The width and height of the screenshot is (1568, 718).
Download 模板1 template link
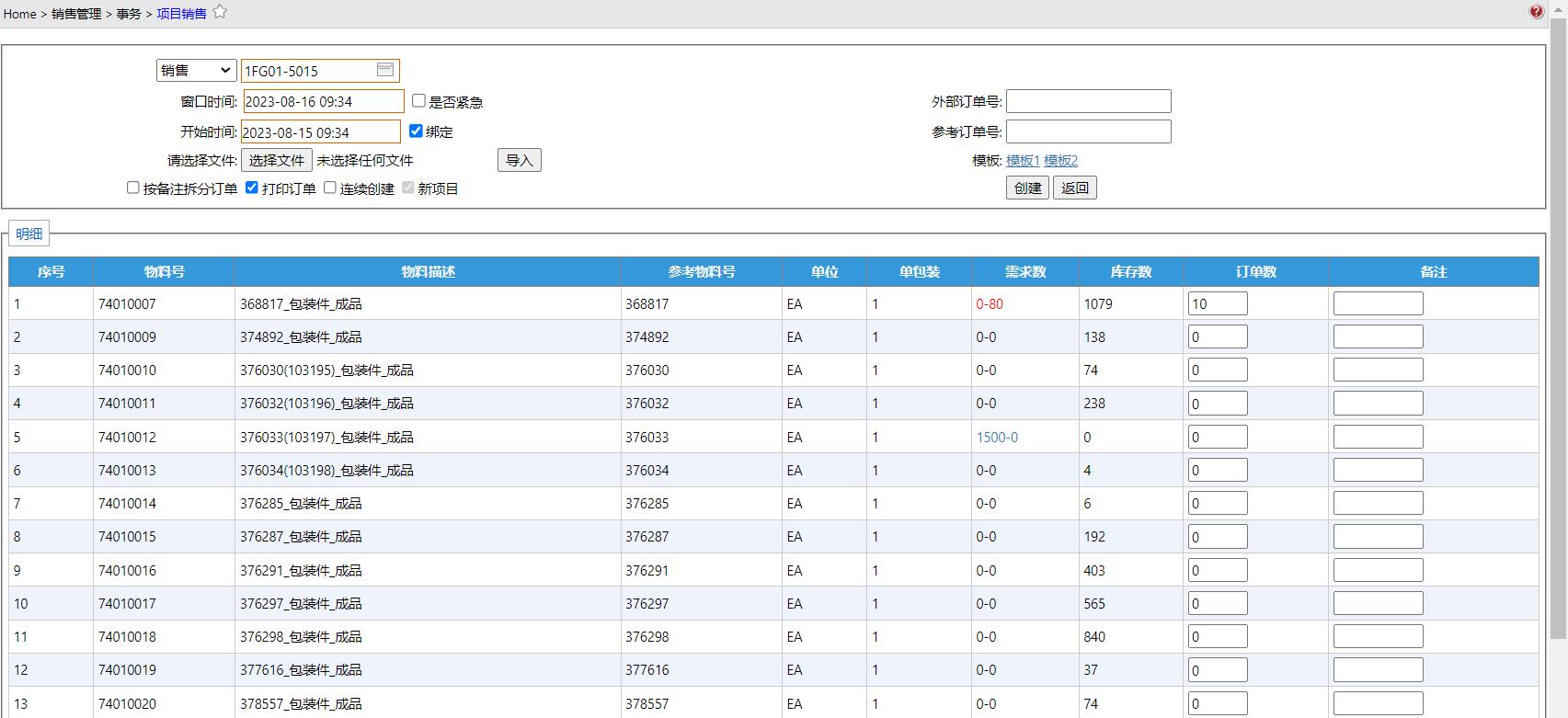1023,160
